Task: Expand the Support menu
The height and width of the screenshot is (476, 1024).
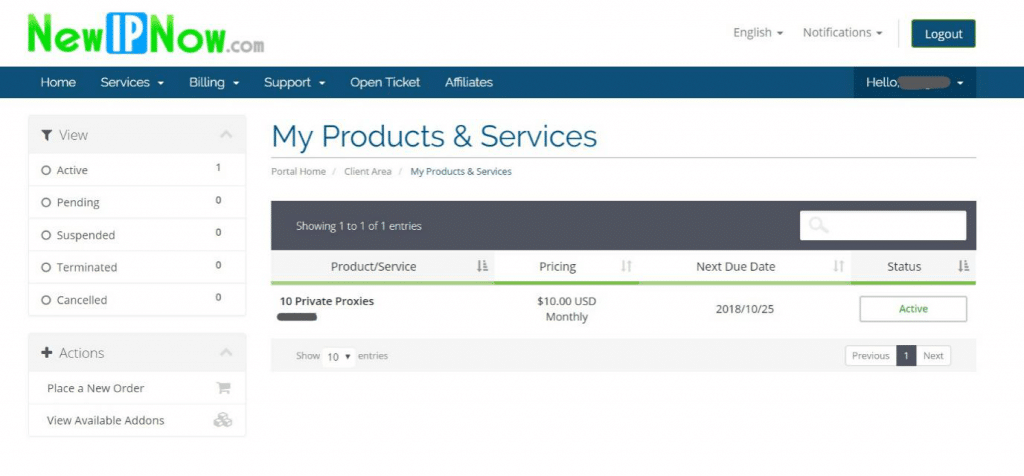Action: pyautogui.click(x=295, y=82)
